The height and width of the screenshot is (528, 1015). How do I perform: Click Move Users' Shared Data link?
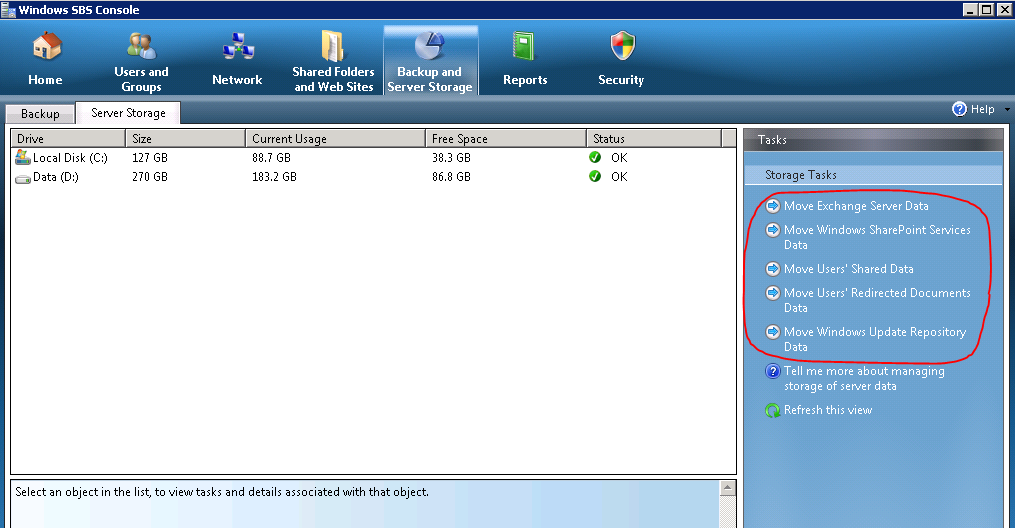(x=848, y=269)
